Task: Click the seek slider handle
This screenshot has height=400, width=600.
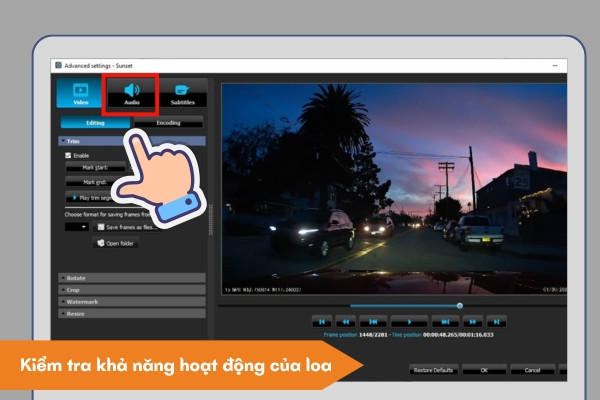Action: 460,305
